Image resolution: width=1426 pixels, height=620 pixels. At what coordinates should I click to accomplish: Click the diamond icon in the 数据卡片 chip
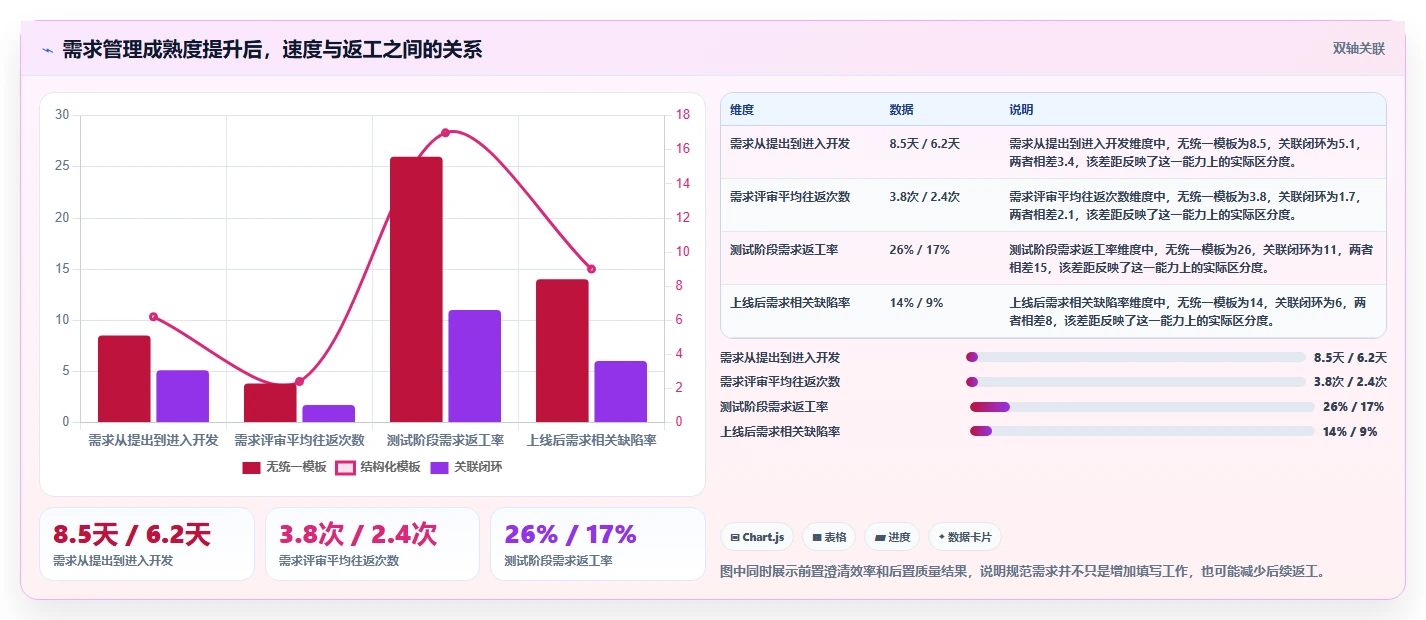(x=941, y=537)
